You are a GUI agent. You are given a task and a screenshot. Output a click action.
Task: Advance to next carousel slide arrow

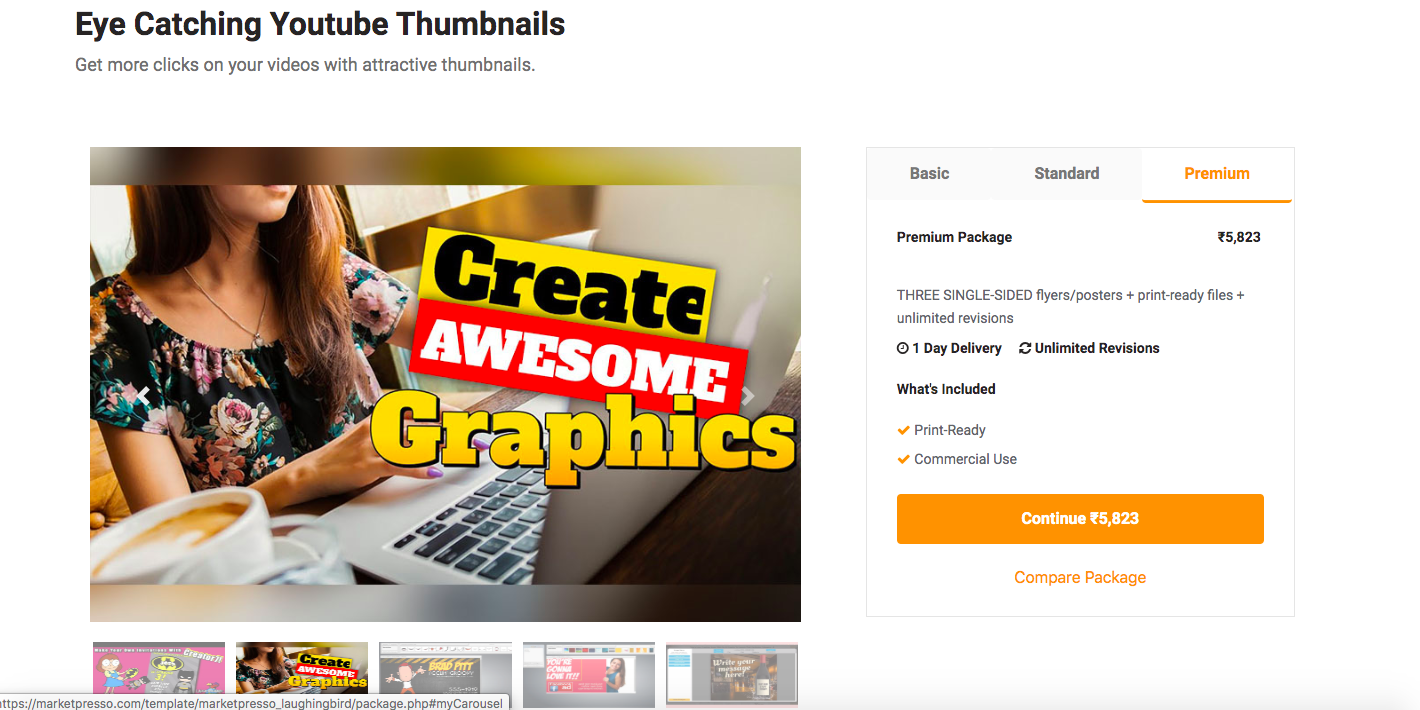coord(748,396)
